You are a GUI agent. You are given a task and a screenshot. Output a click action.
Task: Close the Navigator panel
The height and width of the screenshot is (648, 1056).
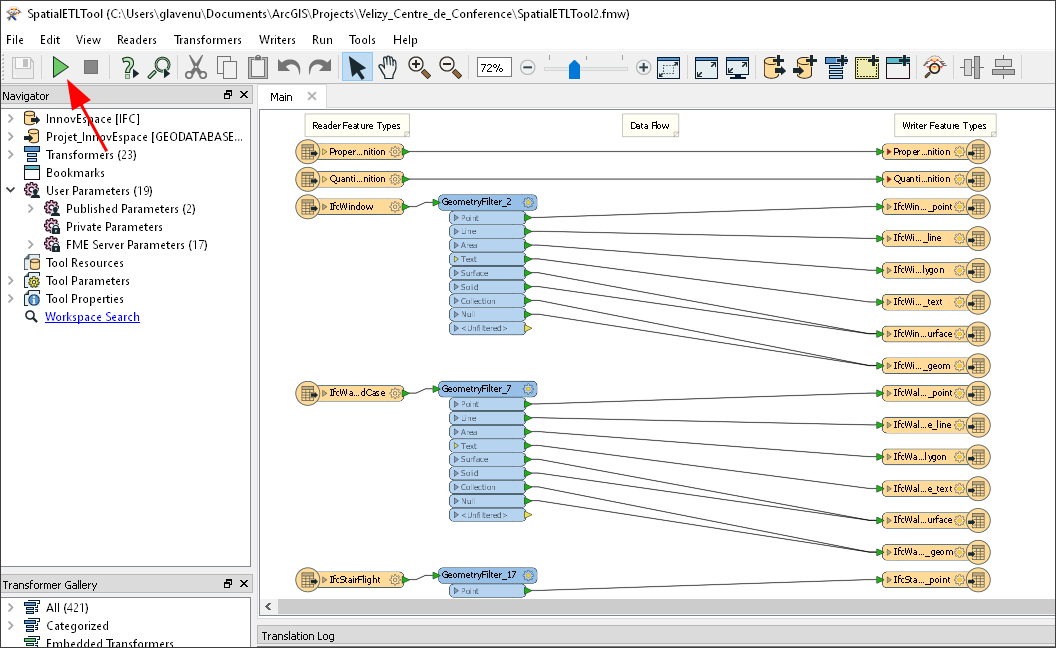[x=244, y=95]
